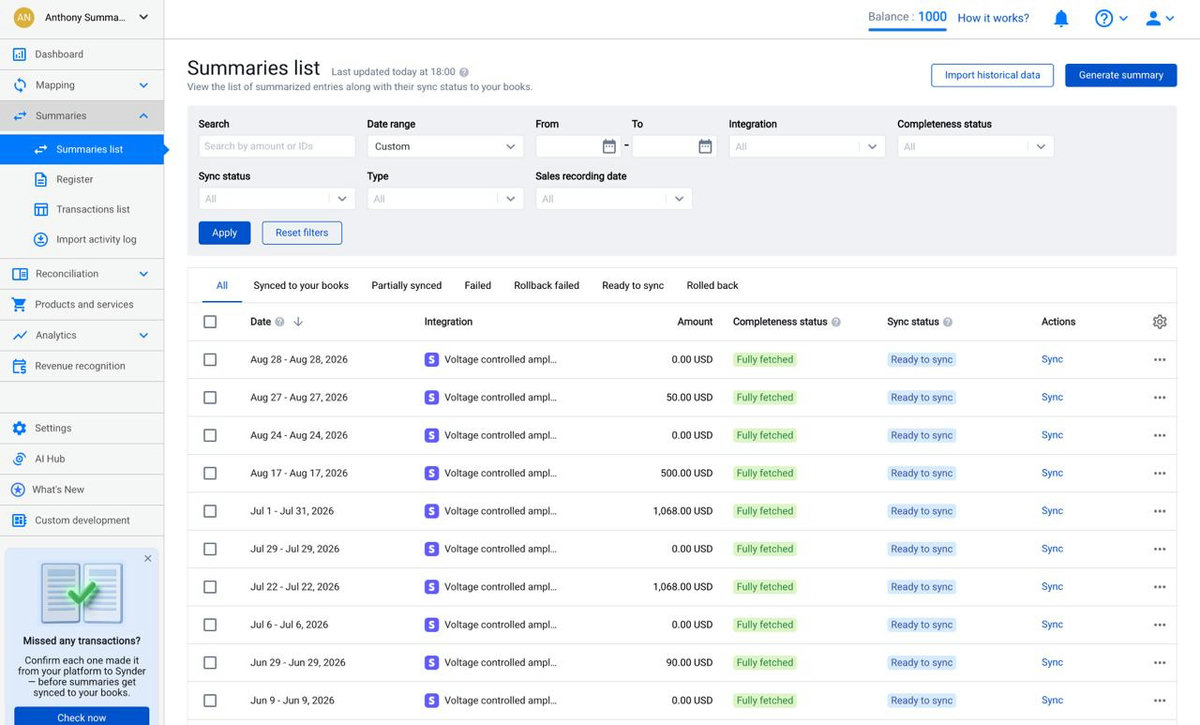Click Completeness status column info icon
This screenshot has width=1200, height=725.
click(836, 322)
